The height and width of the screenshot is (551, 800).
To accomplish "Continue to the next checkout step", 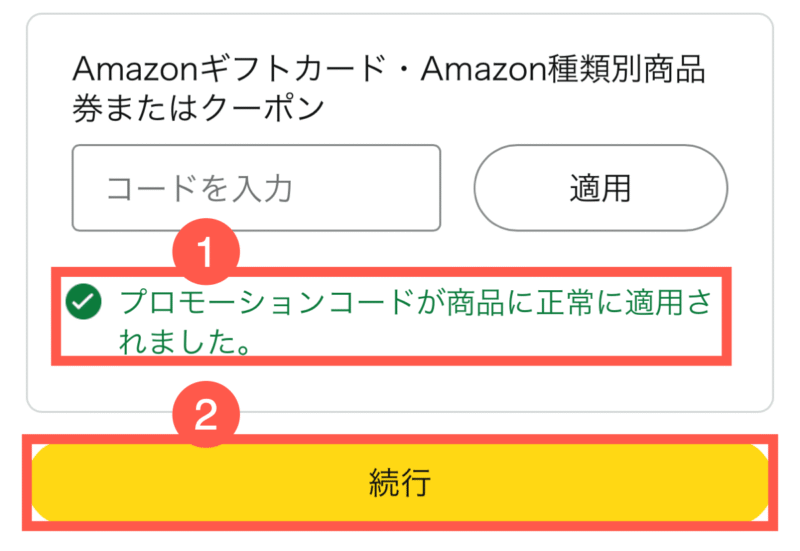I will click(x=400, y=482).
